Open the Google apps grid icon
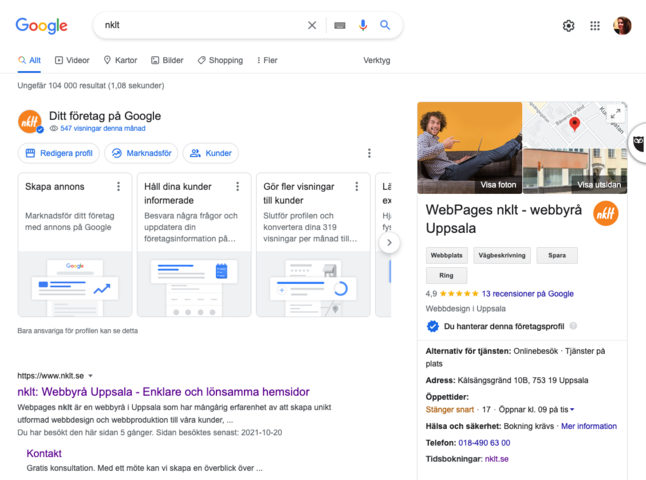 [x=595, y=26]
